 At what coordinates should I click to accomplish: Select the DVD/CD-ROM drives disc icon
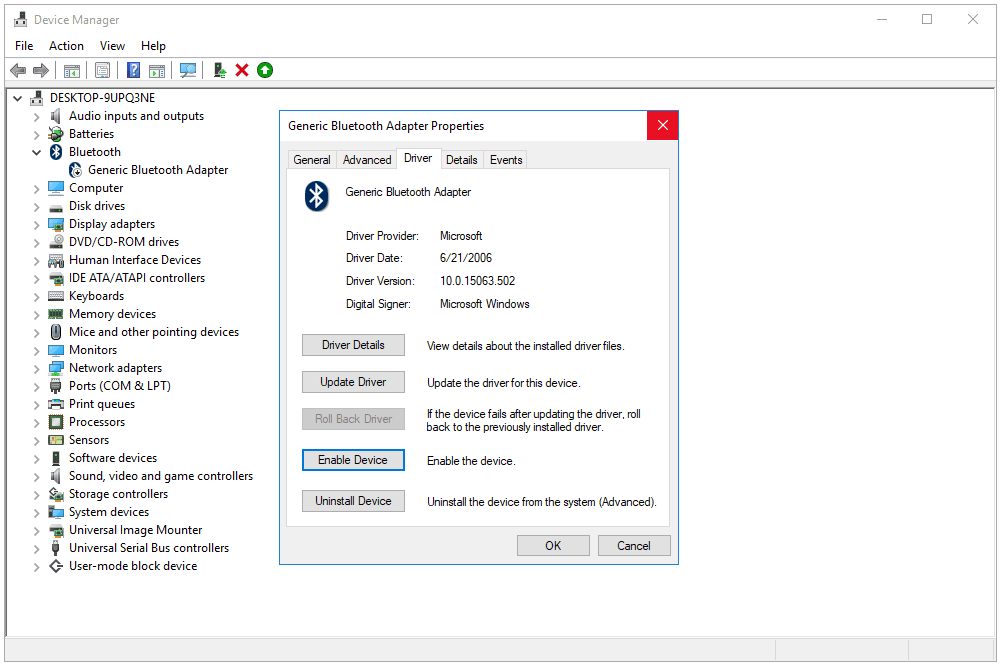coord(56,242)
